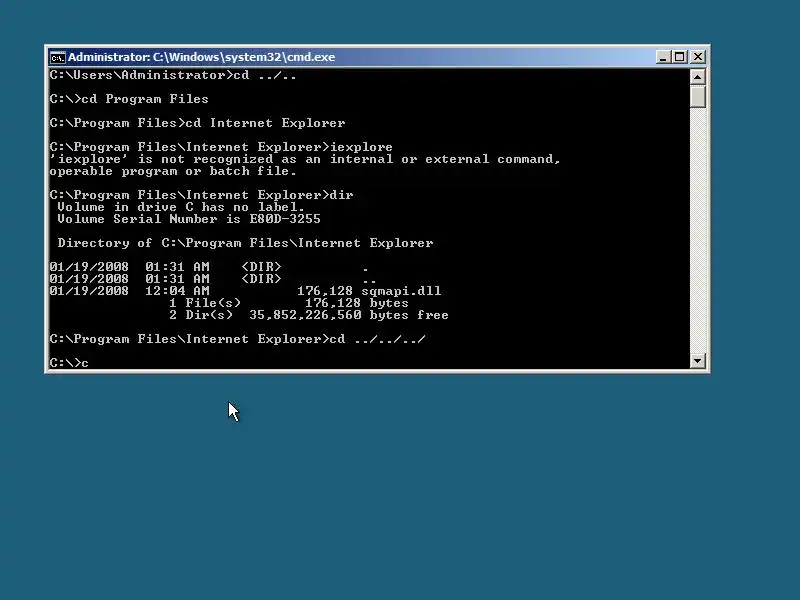Click the window title 'Administrator: C:\Windows\system32\cmd.exe'
The width and height of the screenshot is (800, 600).
click(x=202, y=57)
